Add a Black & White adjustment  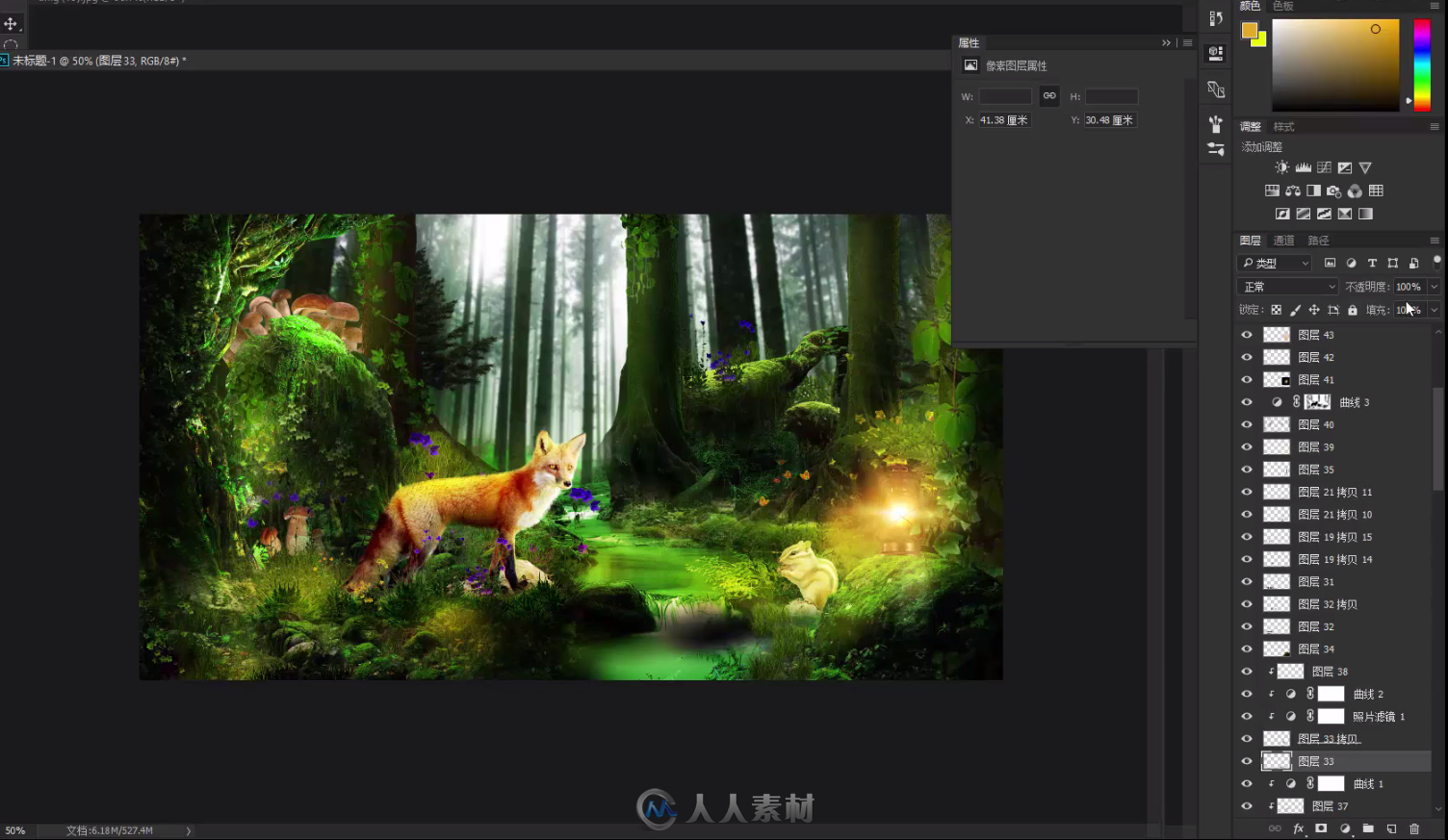(1313, 191)
